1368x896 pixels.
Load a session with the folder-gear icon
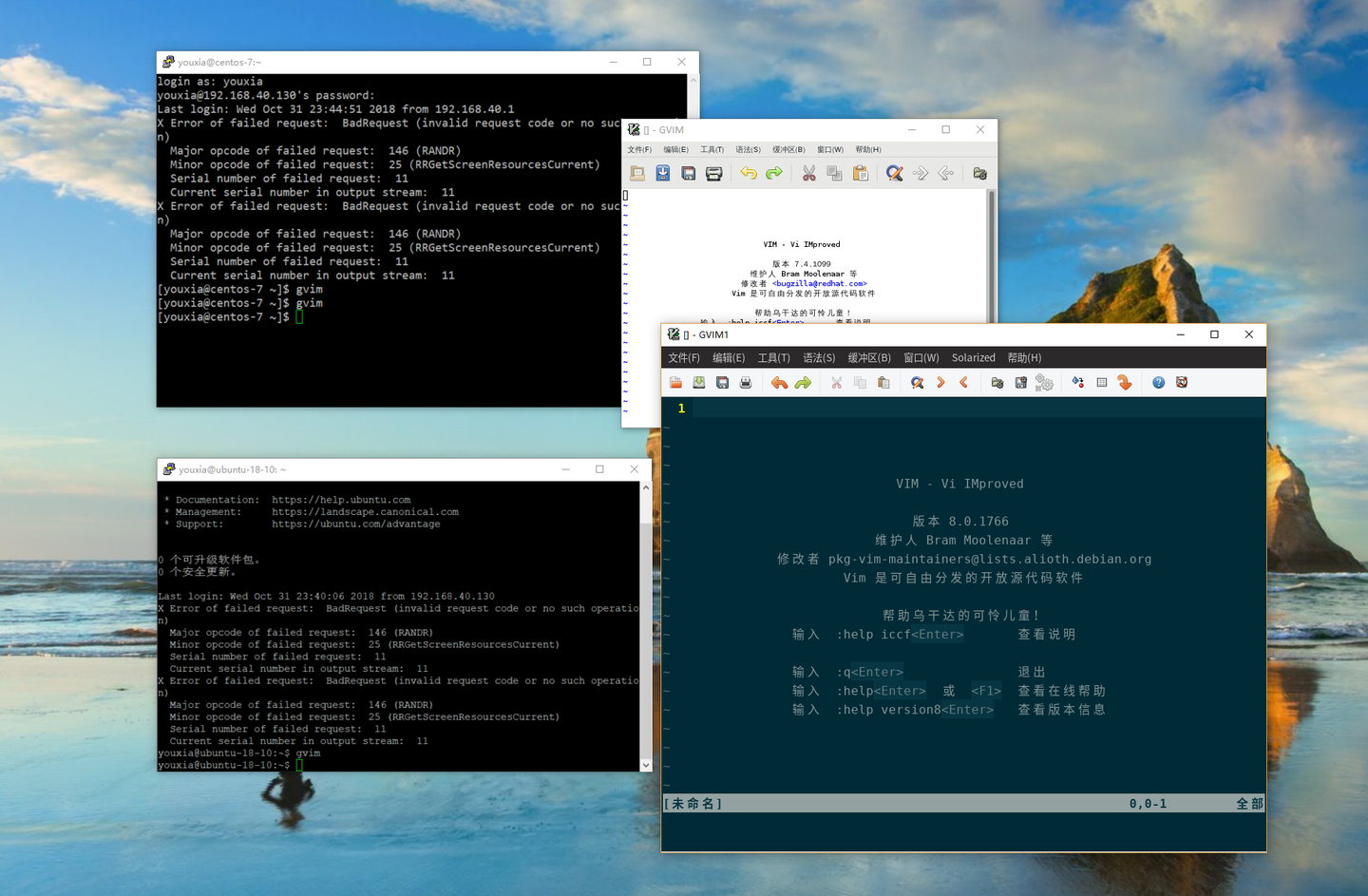pos(997,382)
